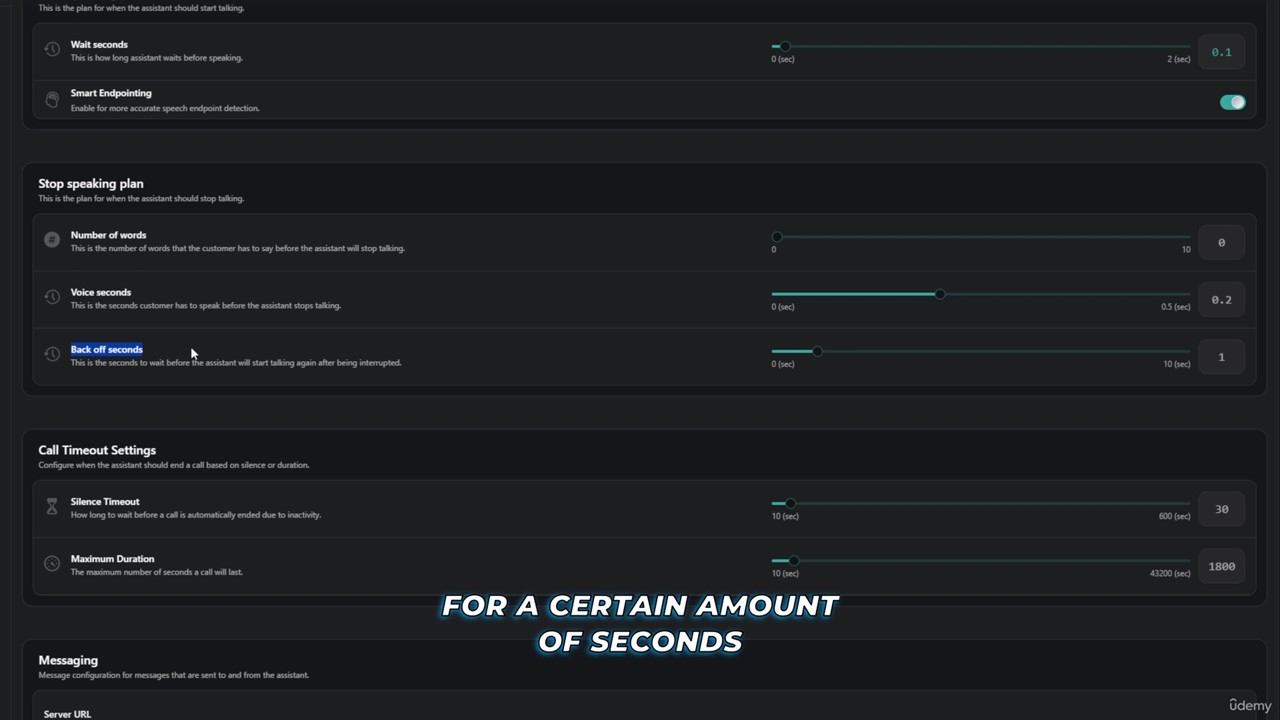
Task: Click the hourglass icon beside Silence Timeout
Action: click(x=52, y=507)
